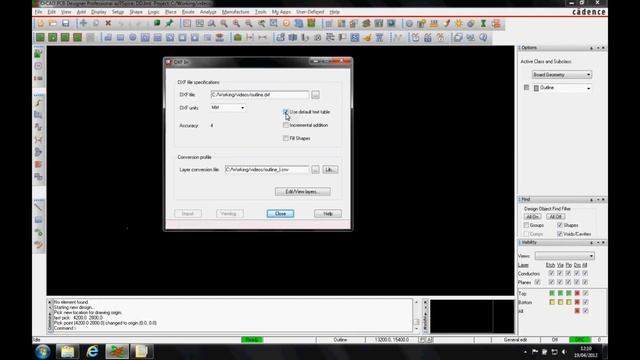Screen dimensions: 640x360
Task: Click the blue round help icon in second toolbar
Action: [483, 38]
